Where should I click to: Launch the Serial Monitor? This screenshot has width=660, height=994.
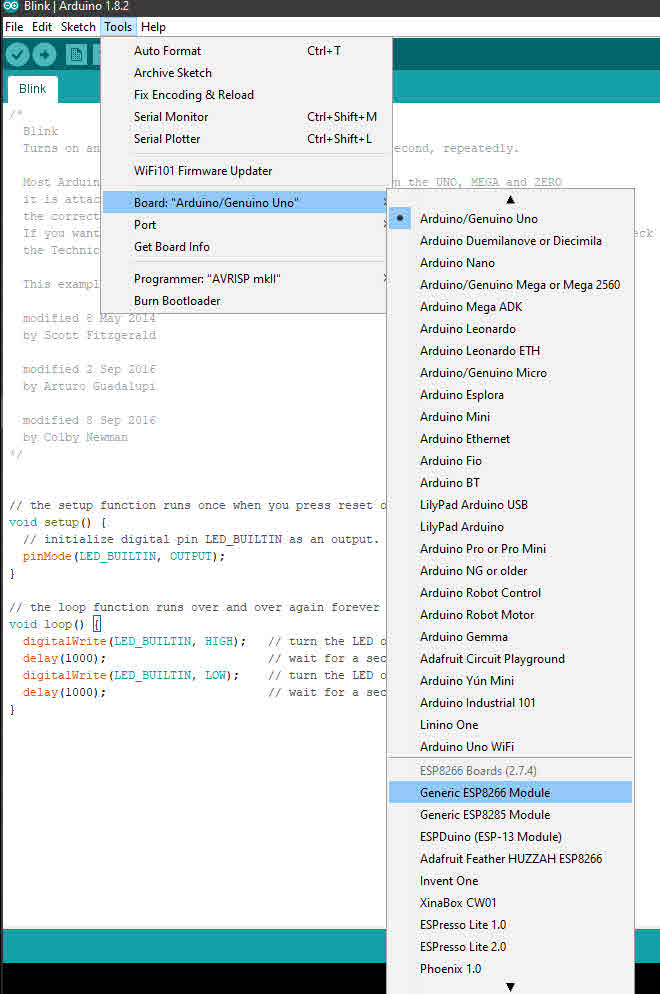pyautogui.click(x=171, y=117)
